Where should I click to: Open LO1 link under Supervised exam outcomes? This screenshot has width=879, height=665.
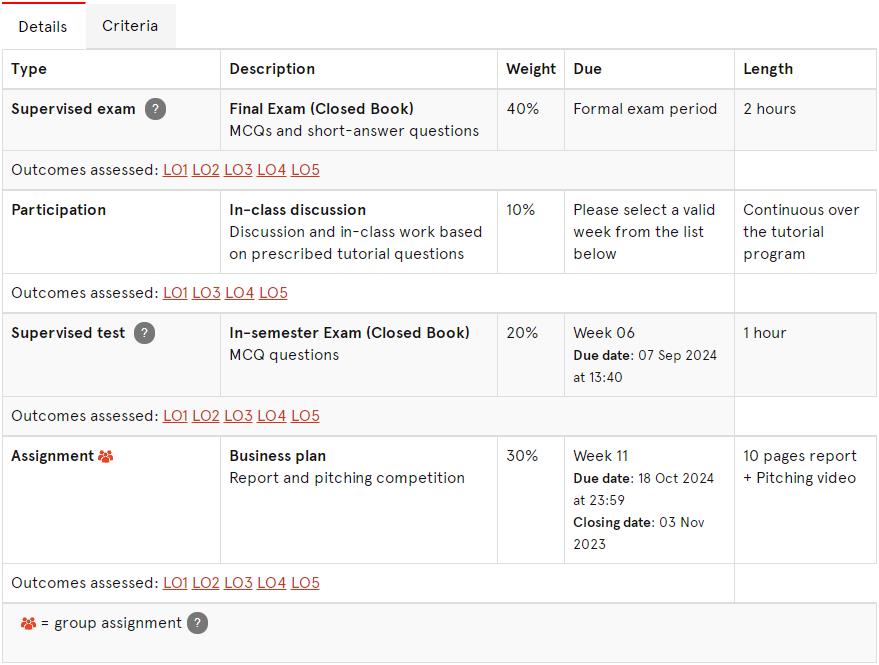pos(175,170)
